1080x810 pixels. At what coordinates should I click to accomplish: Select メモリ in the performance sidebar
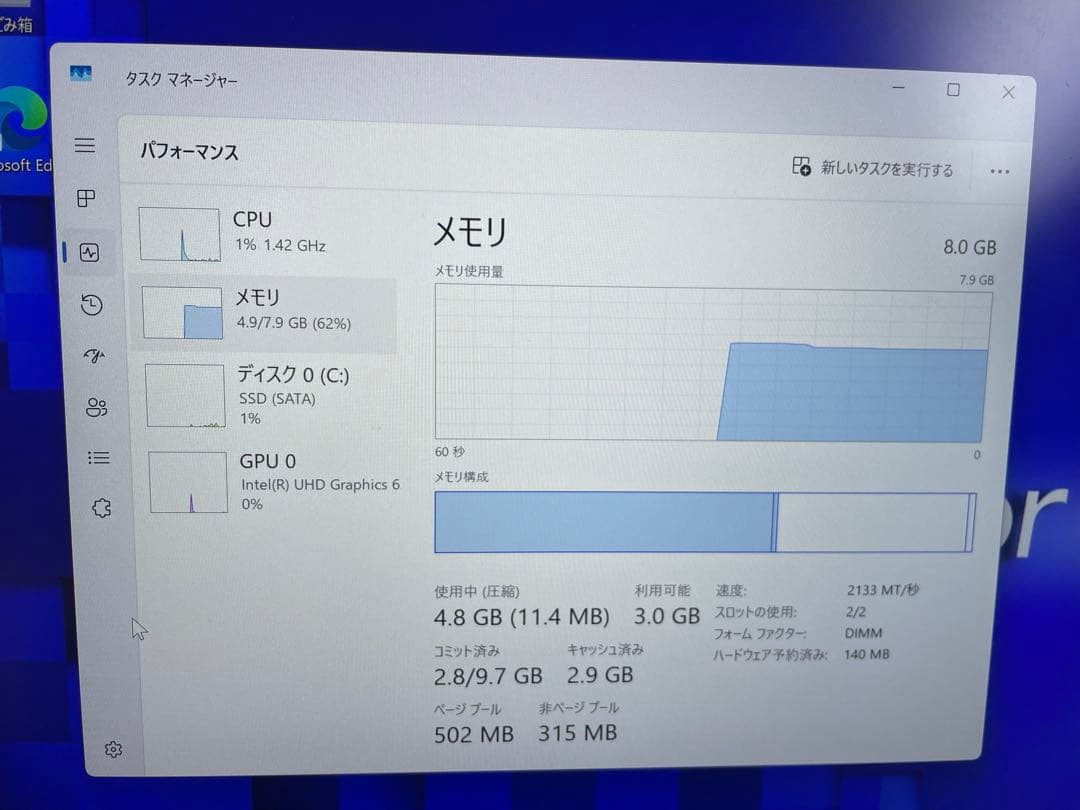[265, 310]
